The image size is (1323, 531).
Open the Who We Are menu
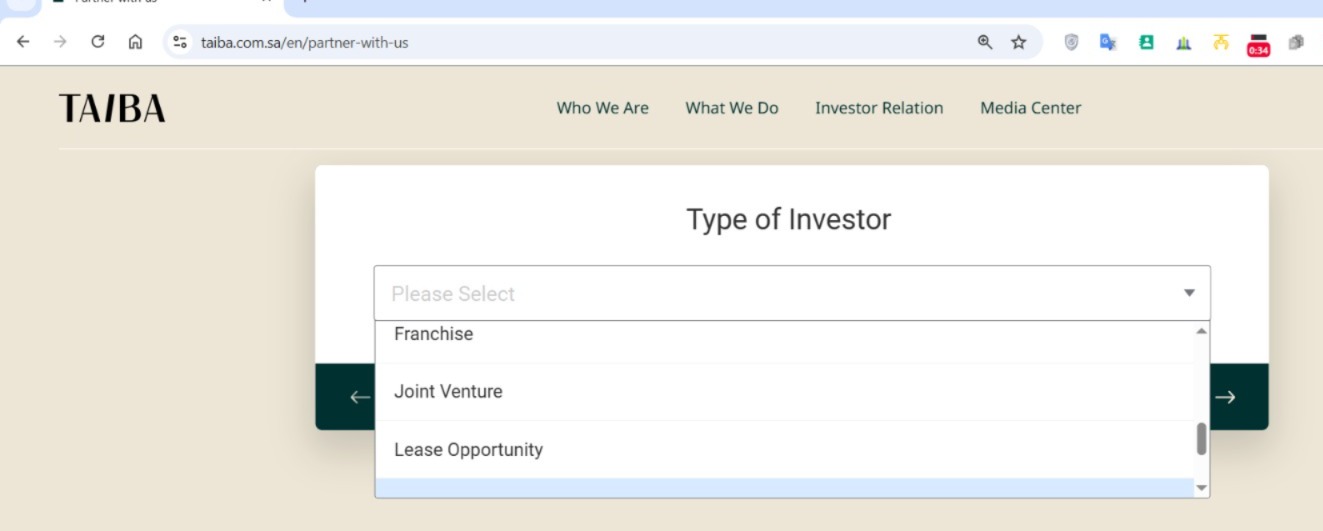tap(603, 108)
